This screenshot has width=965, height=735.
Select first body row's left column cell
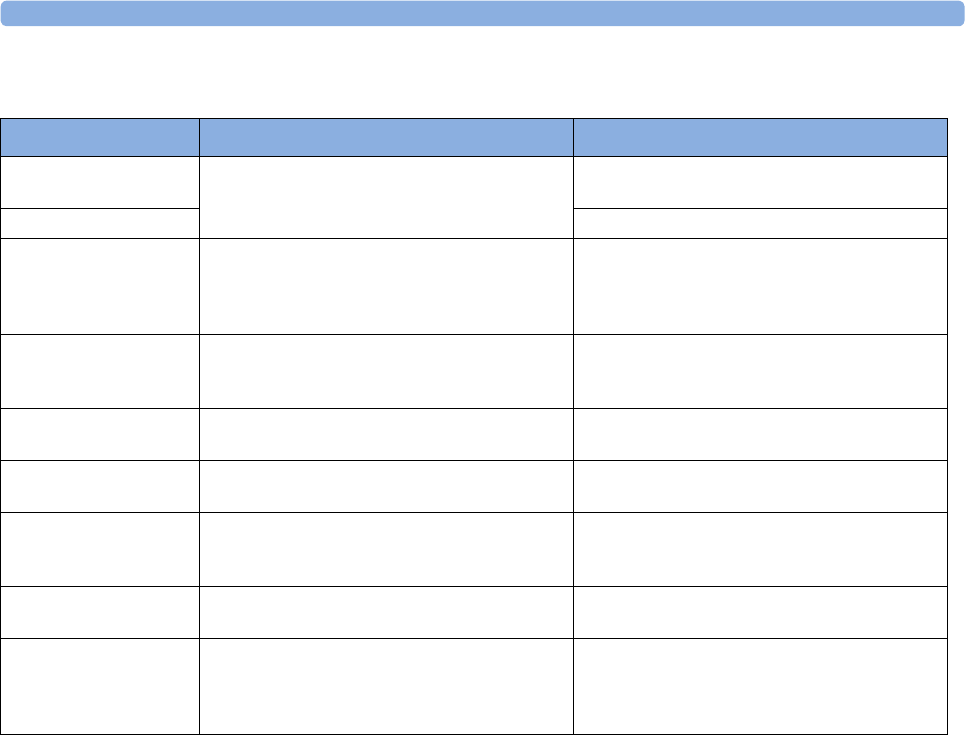100,181
